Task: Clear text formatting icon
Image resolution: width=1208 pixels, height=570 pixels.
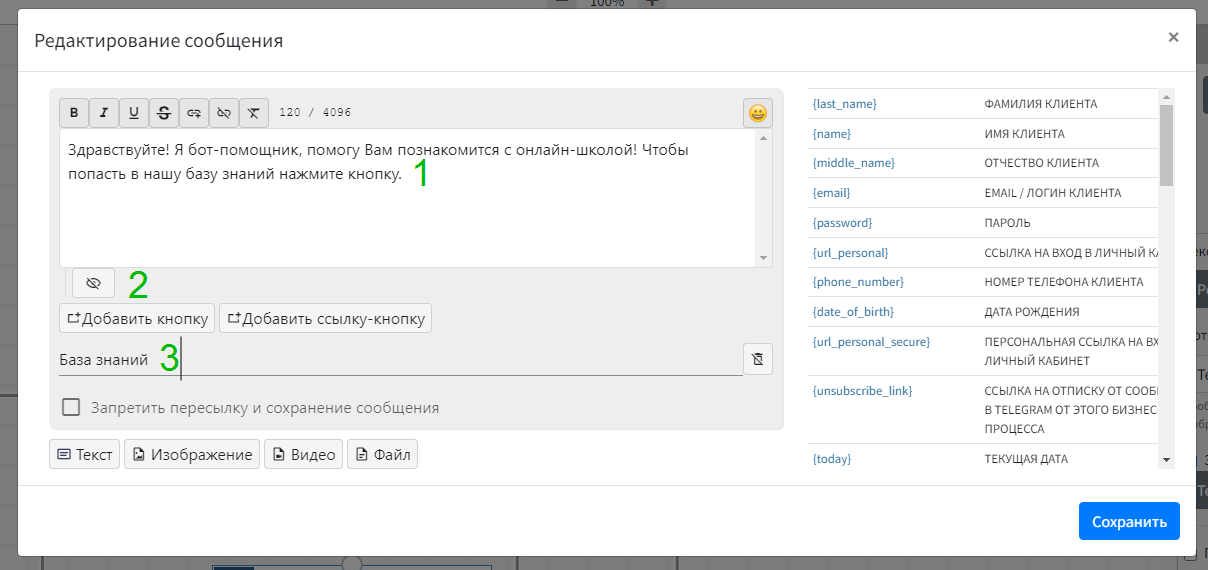Action: 254,113
